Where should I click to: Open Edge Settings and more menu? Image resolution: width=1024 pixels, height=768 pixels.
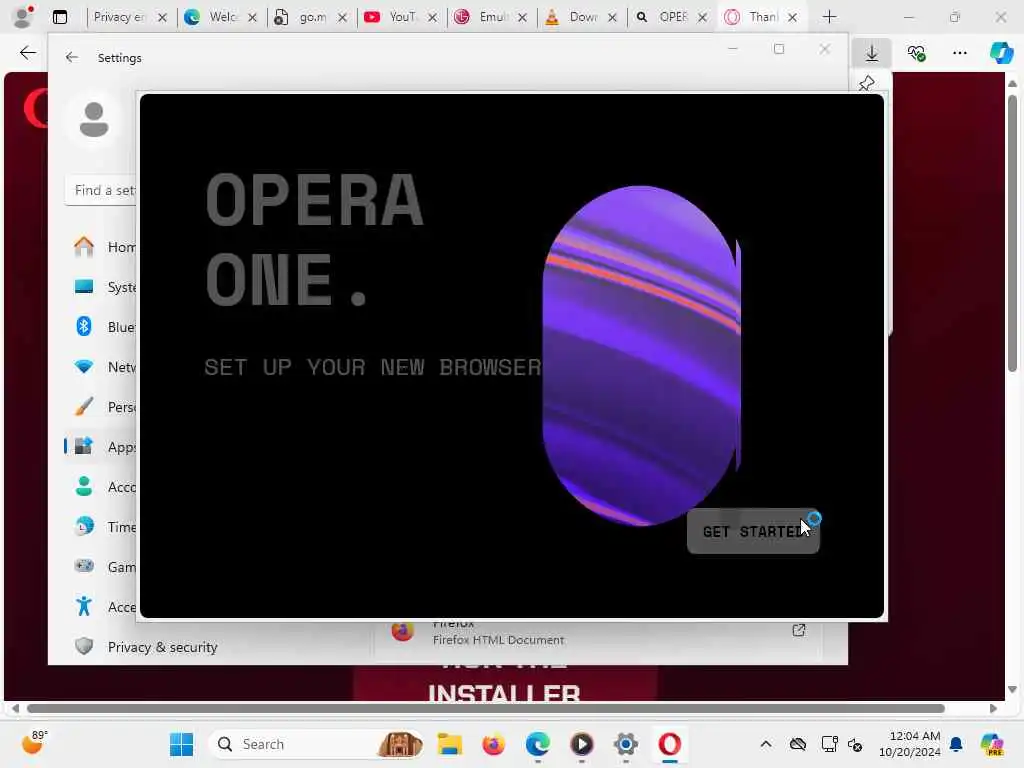(959, 53)
